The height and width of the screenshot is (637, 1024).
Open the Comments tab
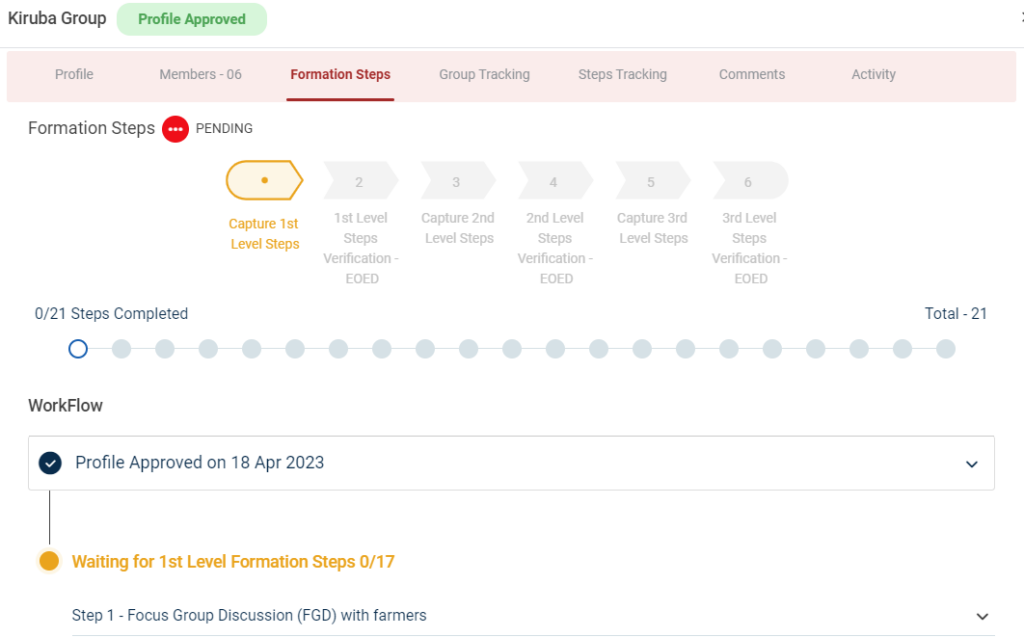(x=752, y=74)
